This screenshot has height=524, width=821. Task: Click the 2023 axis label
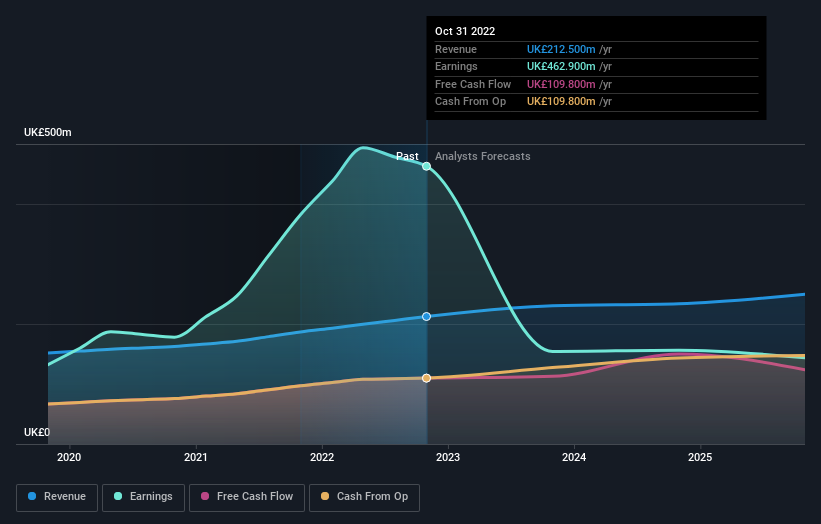click(448, 458)
